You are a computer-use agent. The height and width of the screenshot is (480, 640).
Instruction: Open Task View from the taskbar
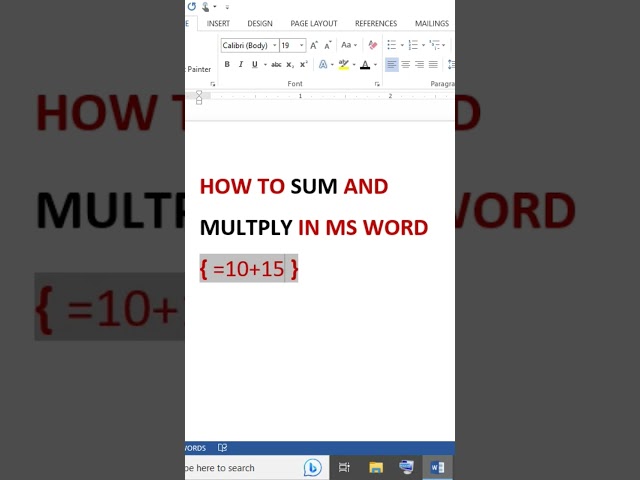tap(344, 467)
